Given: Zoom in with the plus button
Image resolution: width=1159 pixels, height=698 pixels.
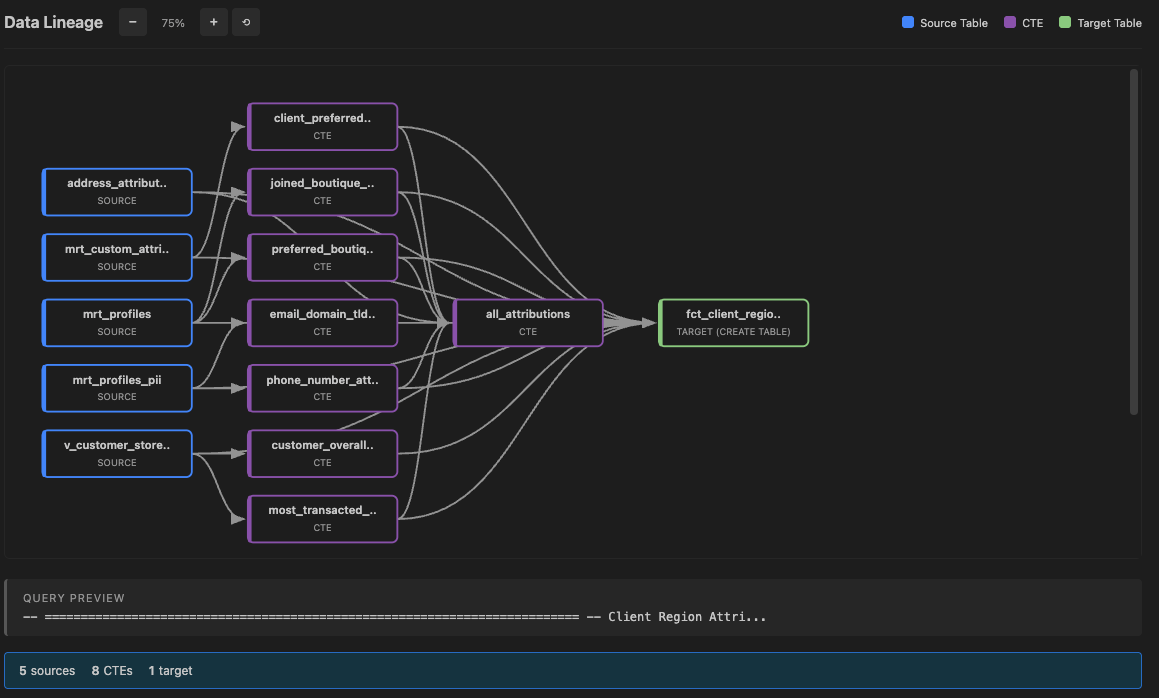Looking at the screenshot, I should click(x=214, y=22).
